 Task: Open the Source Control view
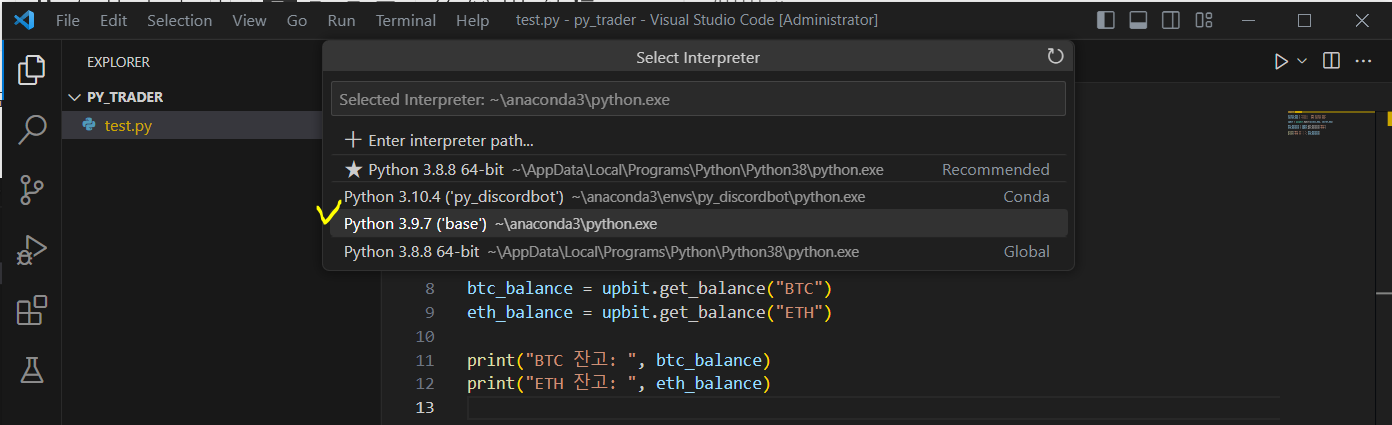(x=32, y=190)
